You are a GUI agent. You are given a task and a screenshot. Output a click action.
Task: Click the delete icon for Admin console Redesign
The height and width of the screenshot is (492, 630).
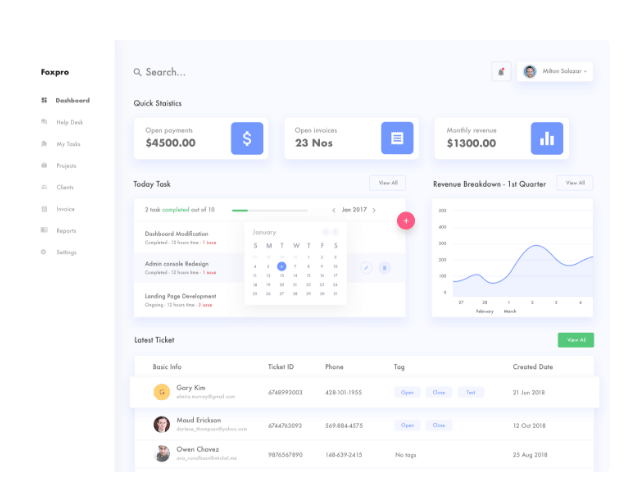pos(384,267)
